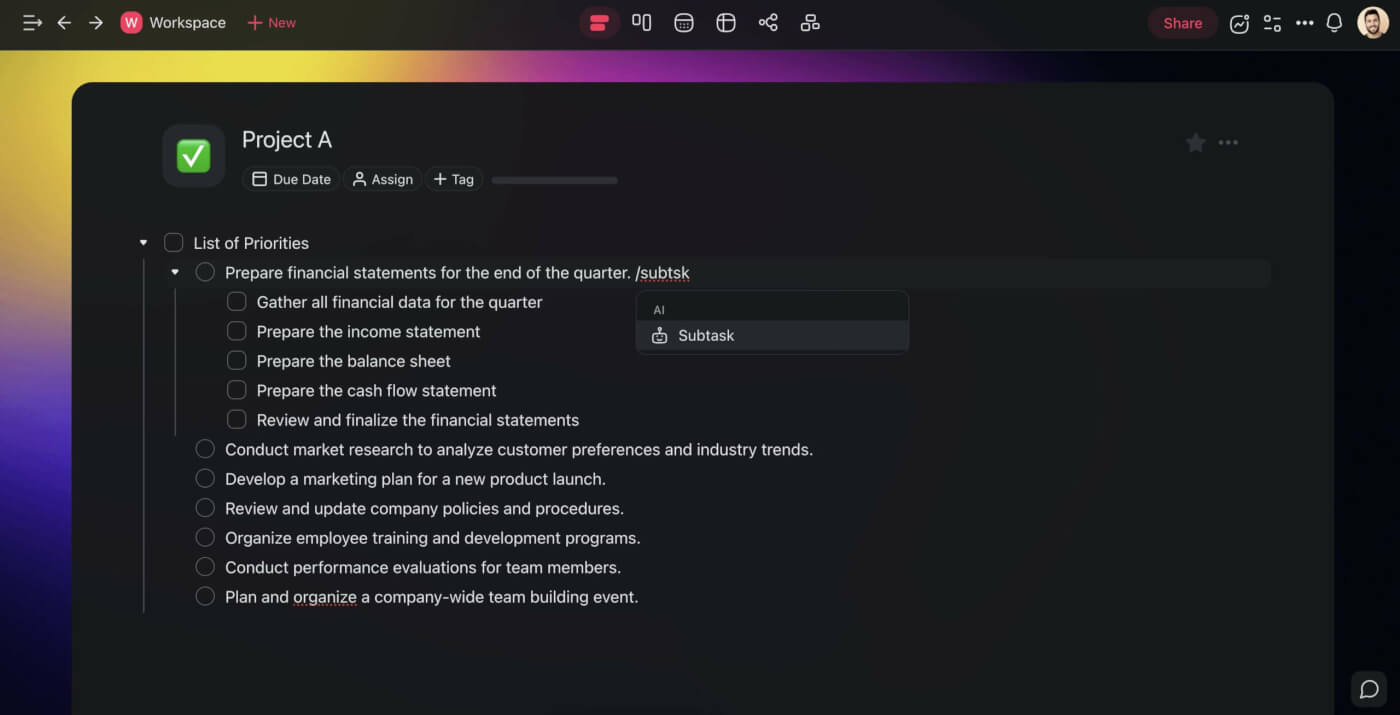Open your profile avatar
Image resolution: width=1400 pixels, height=715 pixels.
coord(1370,22)
